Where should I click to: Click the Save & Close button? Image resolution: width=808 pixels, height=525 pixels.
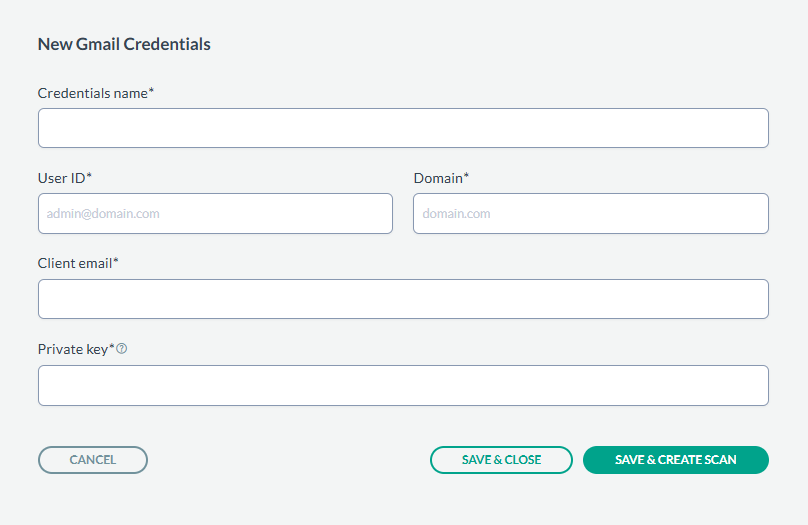click(x=501, y=460)
